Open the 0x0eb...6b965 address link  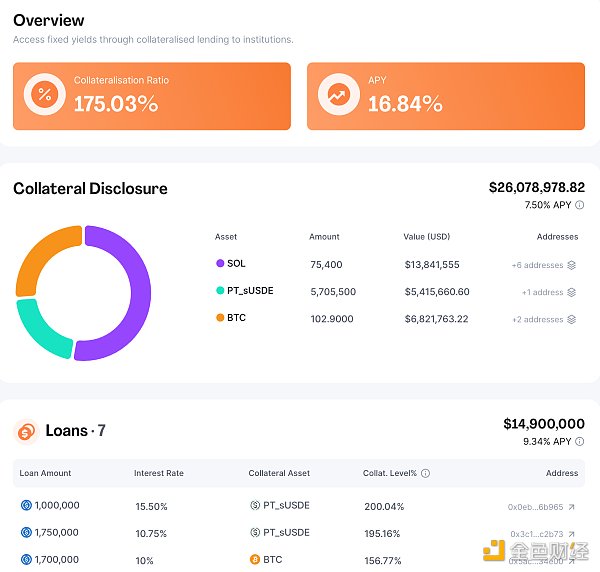[535, 507]
